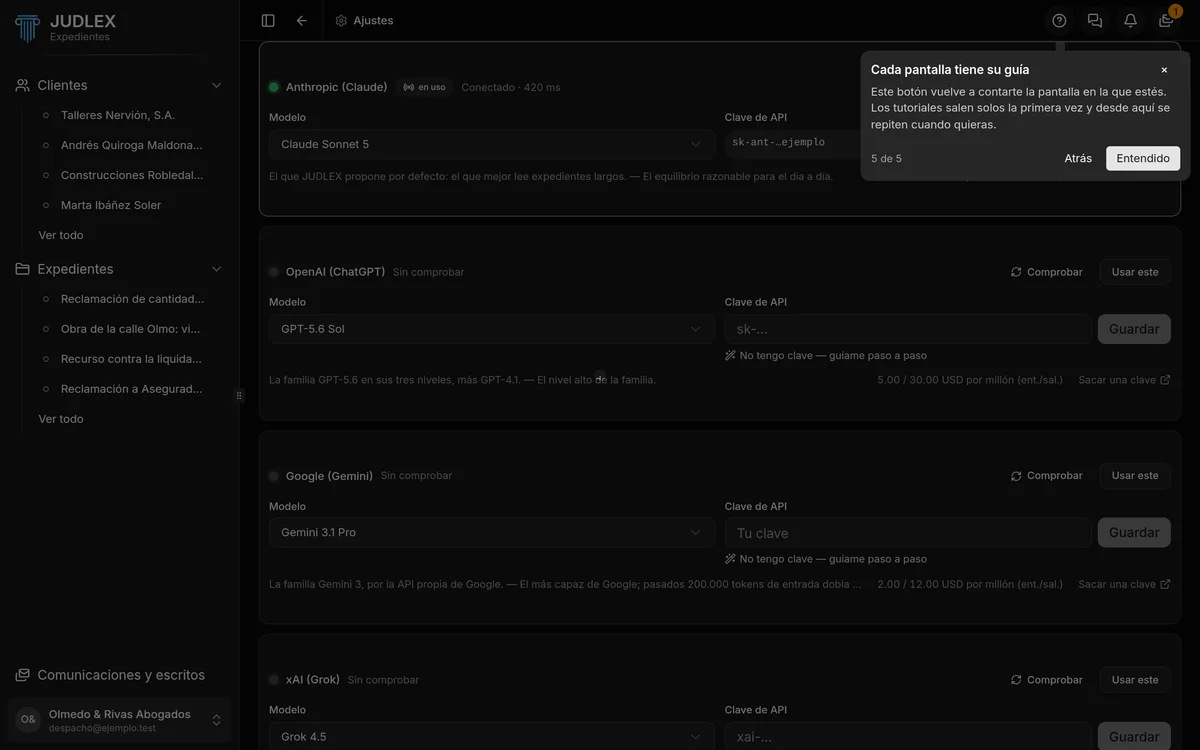Screen dimensions: 1200x750
Task: Click the sidebar resize grip handle
Action: coord(239,395)
